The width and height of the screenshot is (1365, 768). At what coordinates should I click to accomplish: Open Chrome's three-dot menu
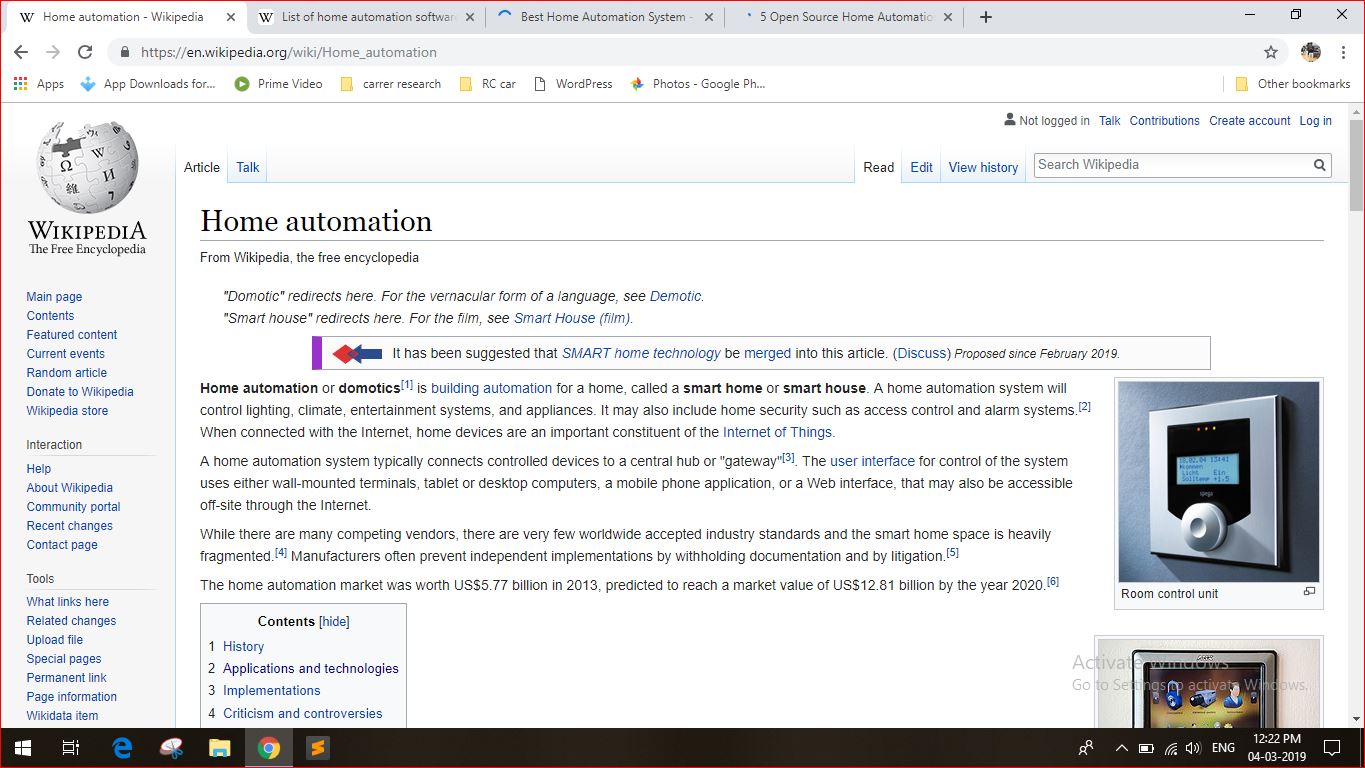pos(1343,52)
